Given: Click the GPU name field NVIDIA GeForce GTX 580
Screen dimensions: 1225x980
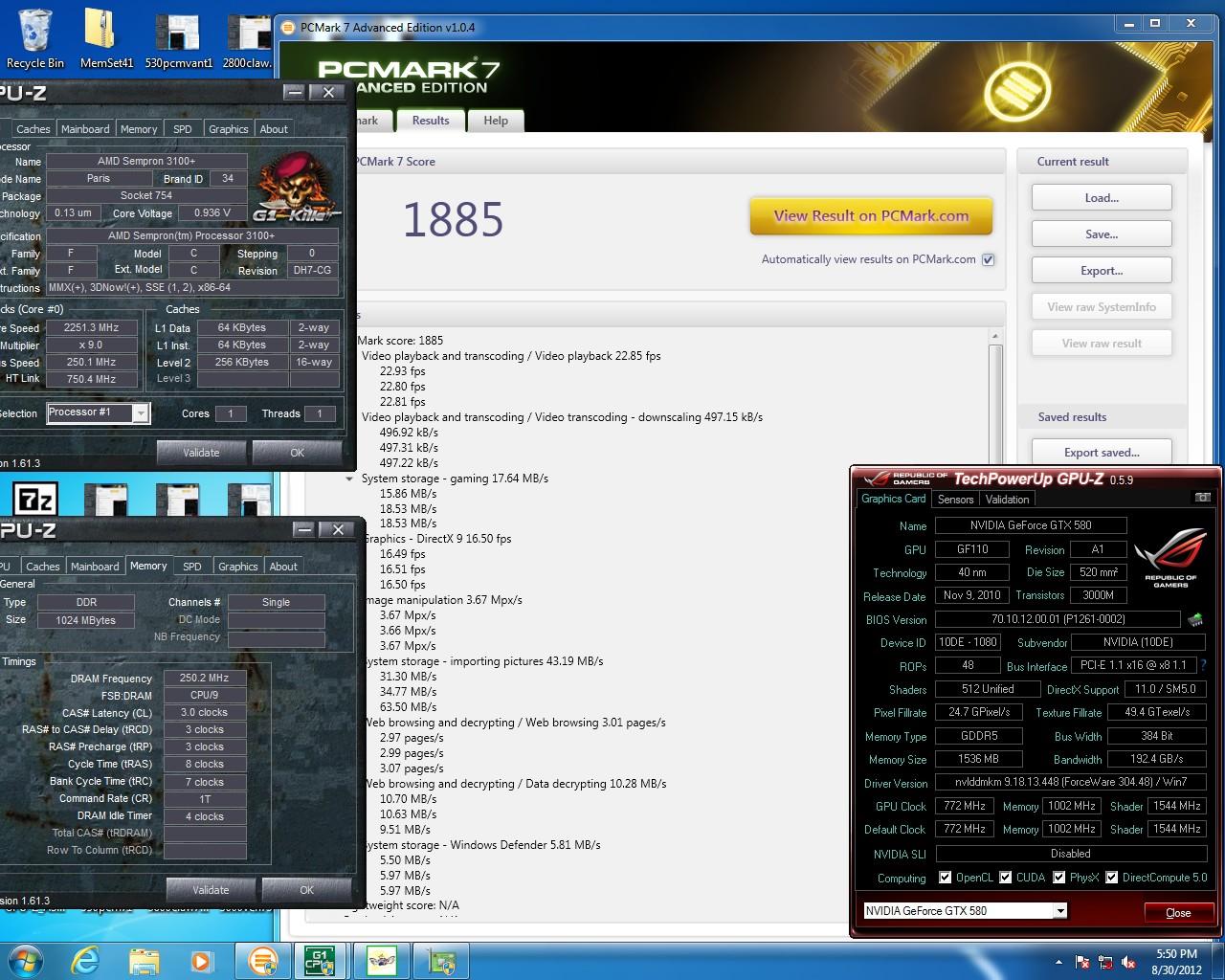Looking at the screenshot, I should [1031, 525].
